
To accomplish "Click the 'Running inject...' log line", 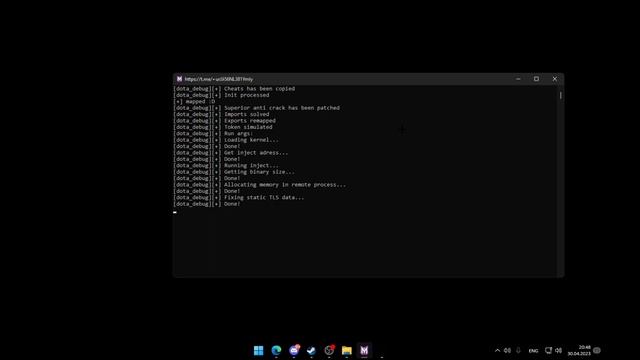I will (x=226, y=166).
